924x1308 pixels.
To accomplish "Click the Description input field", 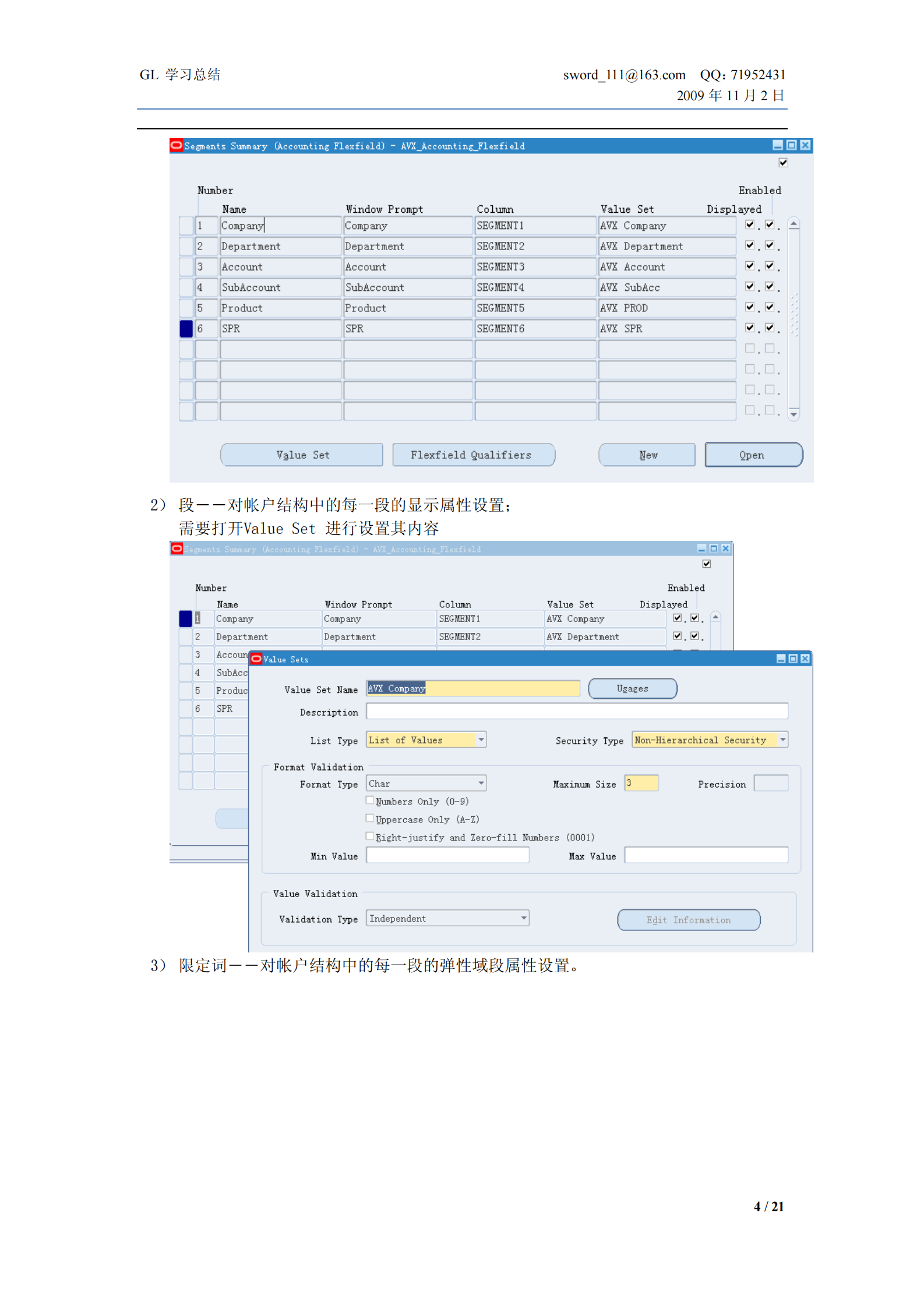I will (577, 711).
